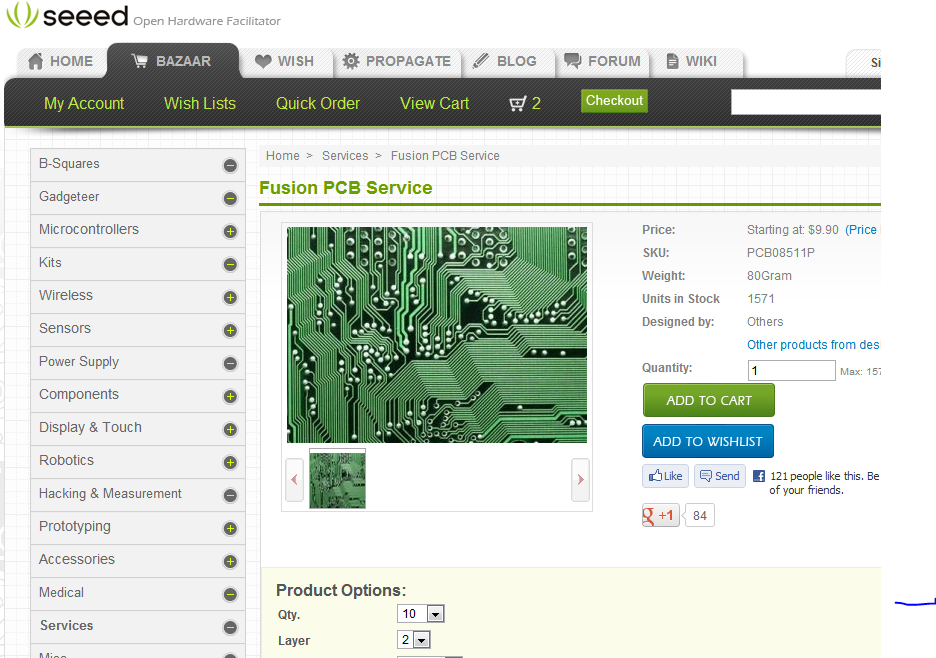
Task: Expand the Accessories category
Action: coord(230,561)
